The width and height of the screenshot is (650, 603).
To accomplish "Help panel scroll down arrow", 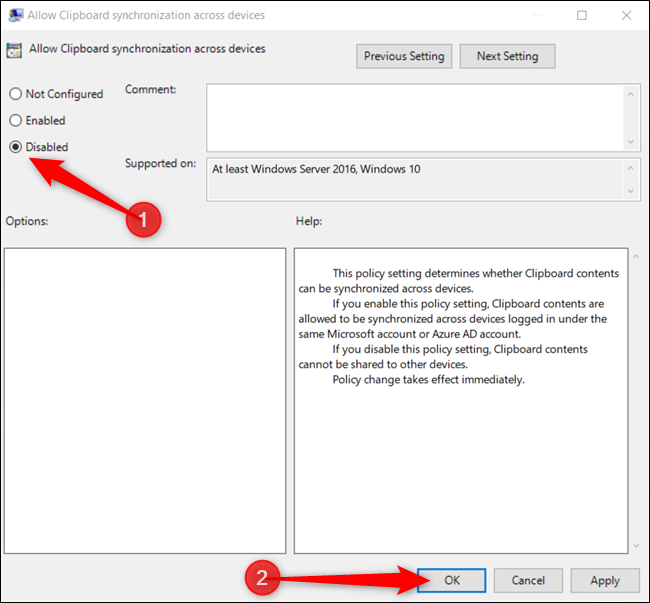I will click(636, 546).
